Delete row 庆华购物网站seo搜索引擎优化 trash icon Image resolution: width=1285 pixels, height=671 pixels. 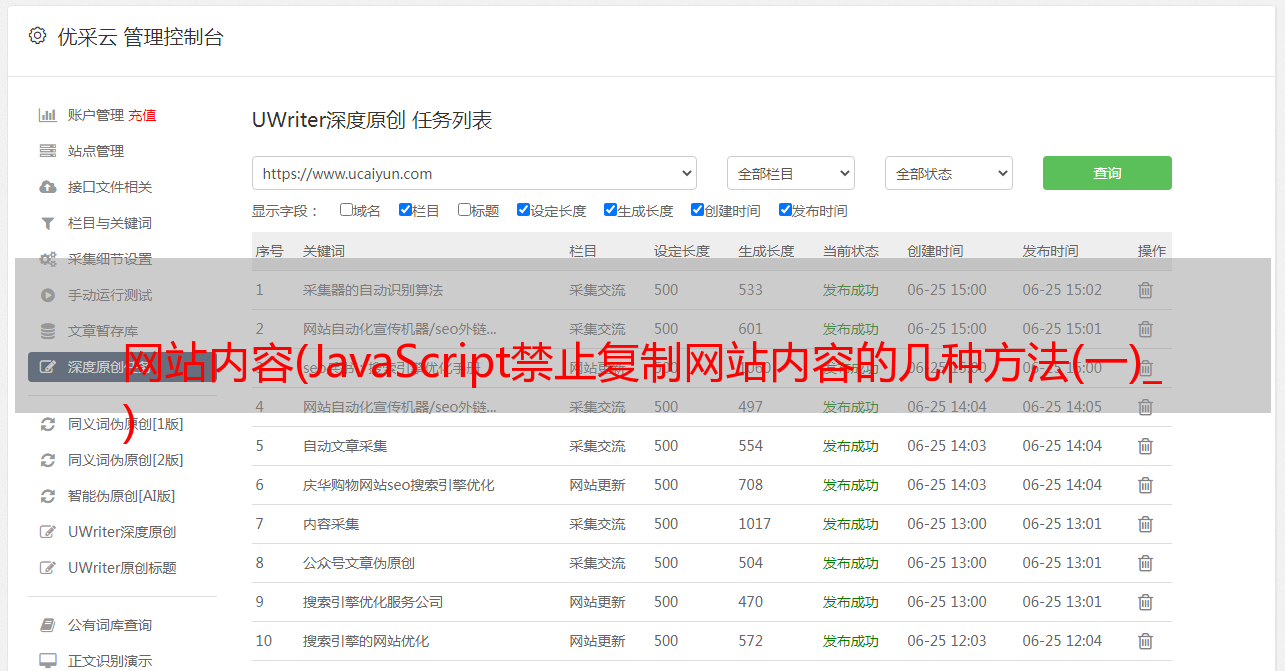click(1146, 485)
